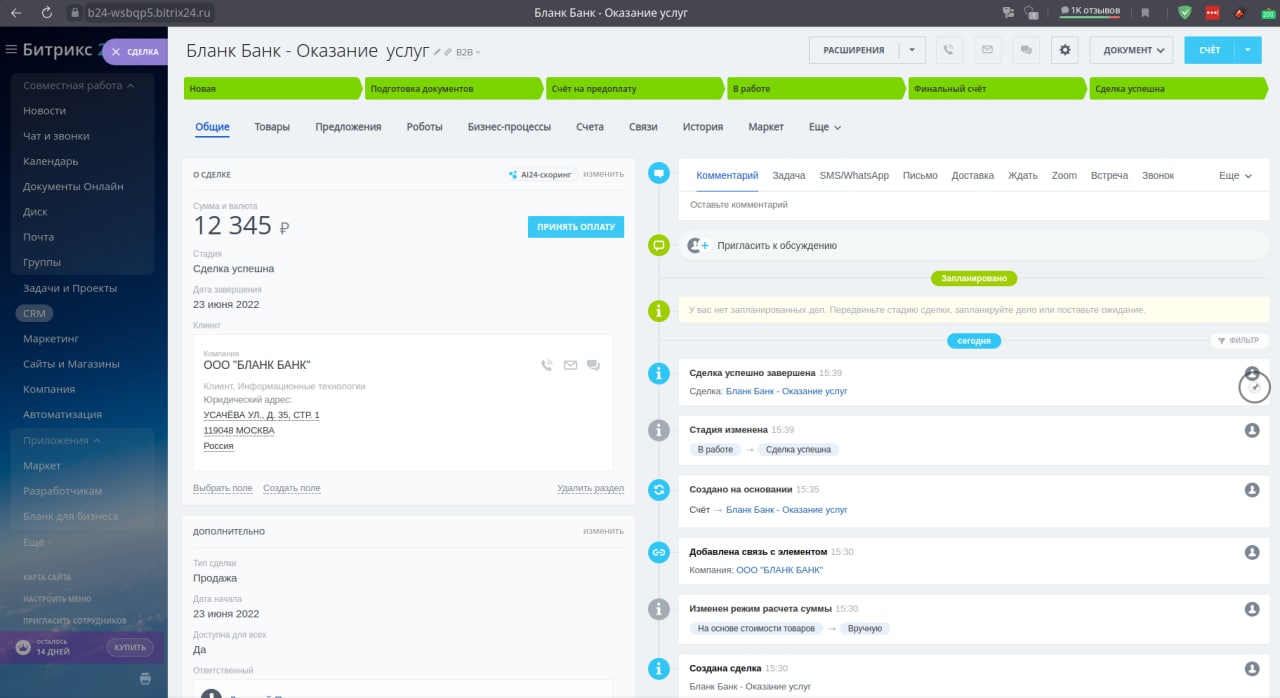1280x698 pixels.
Task: Open chat with ООО "БЛАНК БАНК" company
Action: pyautogui.click(x=593, y=365)
